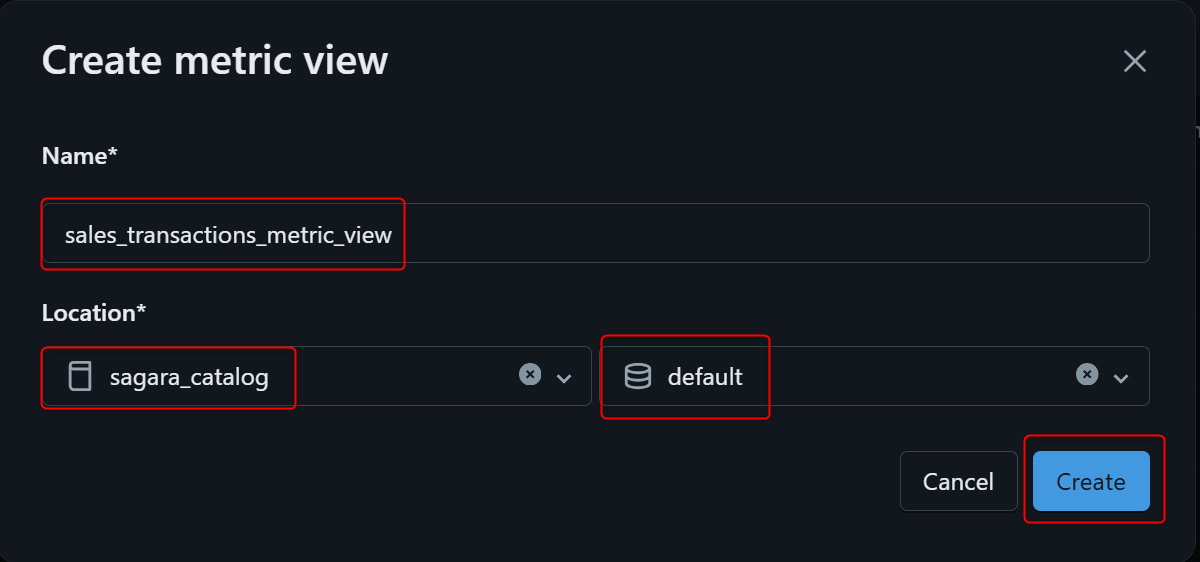Click the Location field label
This screenshot has height=562, width=1200.
click(x=94, y=313)
